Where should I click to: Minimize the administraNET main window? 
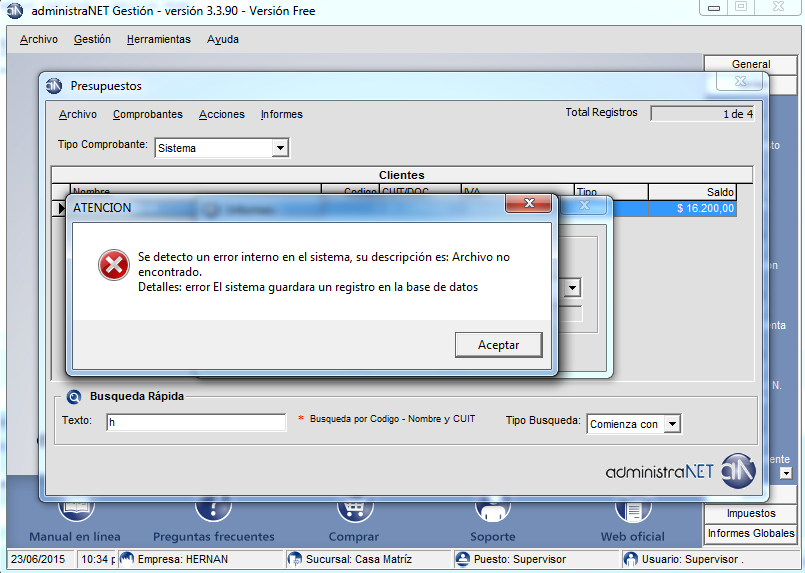[x=714, y=8]
